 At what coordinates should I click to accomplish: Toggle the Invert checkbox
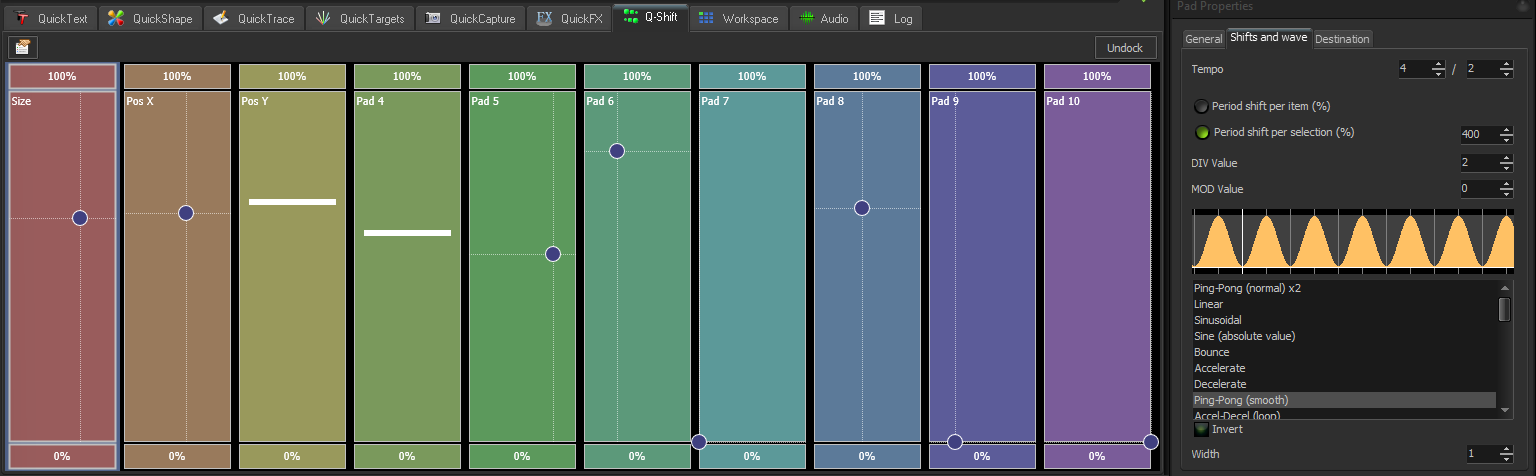tap(1203, 429)
